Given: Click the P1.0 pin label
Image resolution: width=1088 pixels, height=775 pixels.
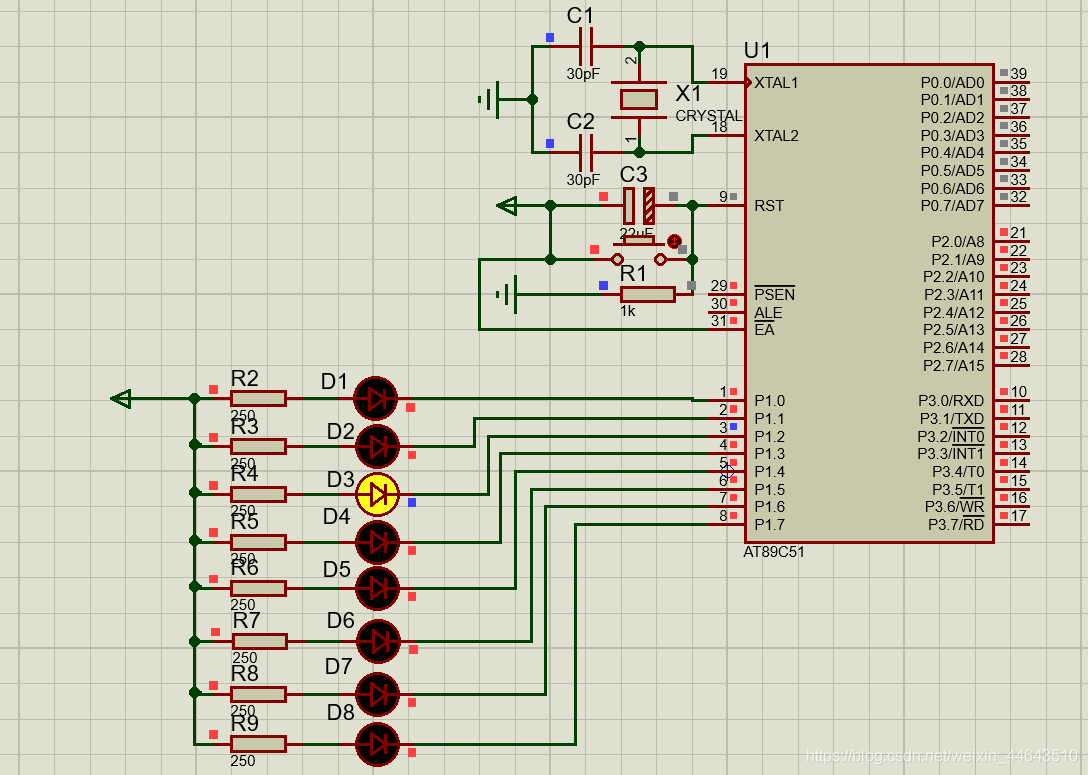Looking at the screenshot, I should (770, 401).
